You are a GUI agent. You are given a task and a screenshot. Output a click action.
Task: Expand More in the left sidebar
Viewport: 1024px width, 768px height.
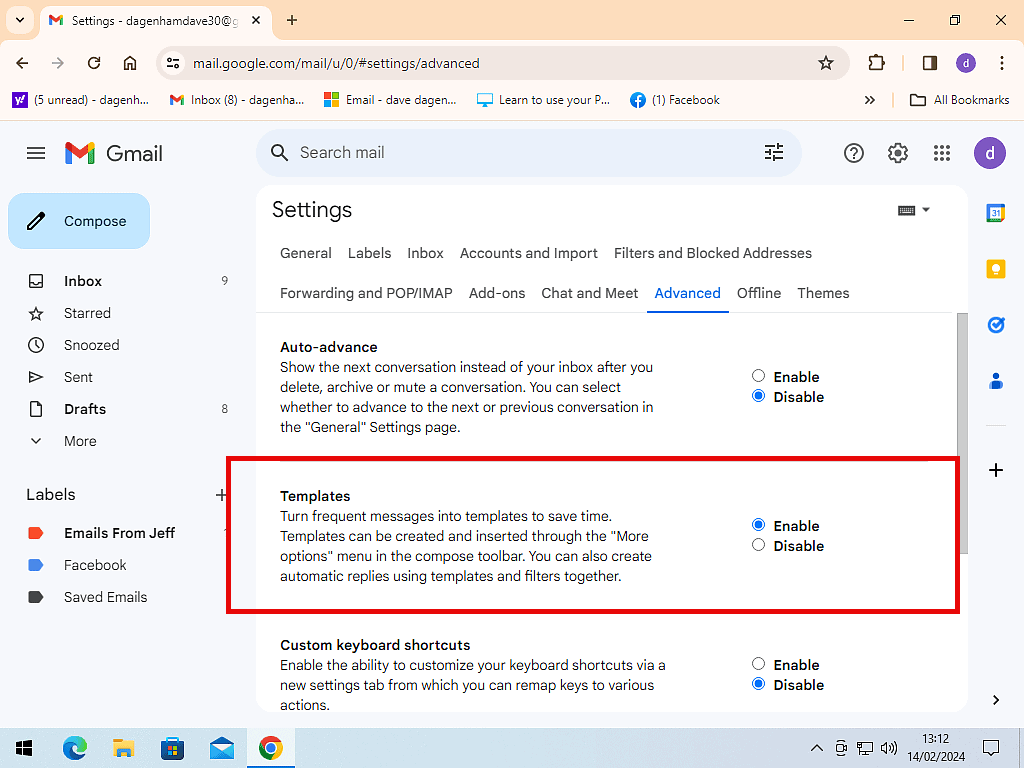tap(80, 441)
